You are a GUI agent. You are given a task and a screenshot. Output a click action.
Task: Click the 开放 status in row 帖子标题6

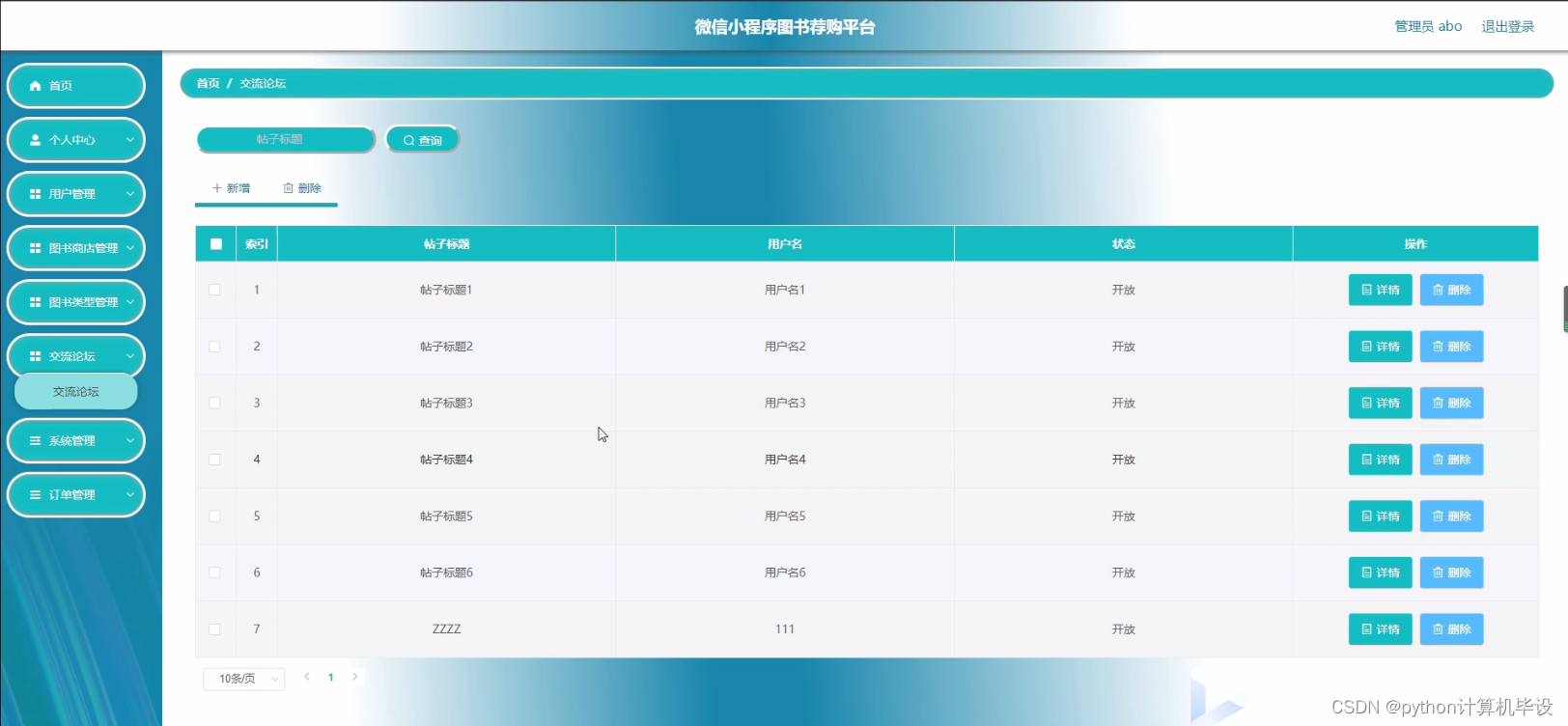click(x=1124, y=572)
